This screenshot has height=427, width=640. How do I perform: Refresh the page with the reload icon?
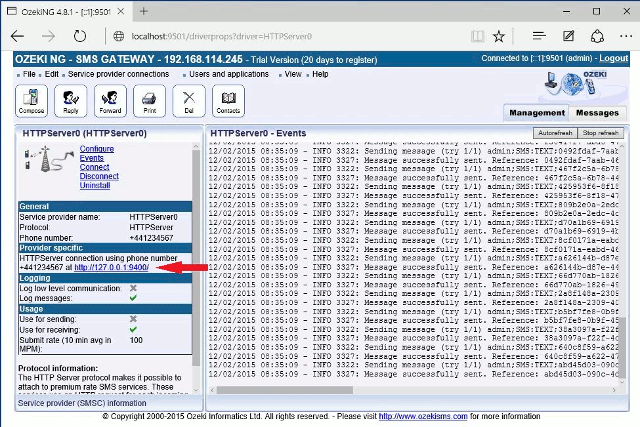click(x=80, y=36)
